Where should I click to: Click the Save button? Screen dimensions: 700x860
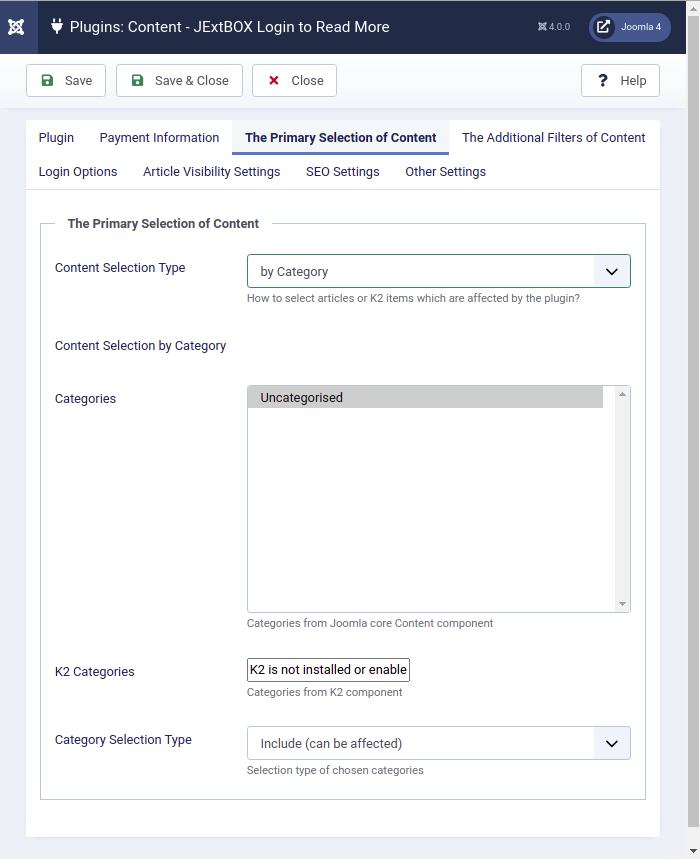(66, 81)
